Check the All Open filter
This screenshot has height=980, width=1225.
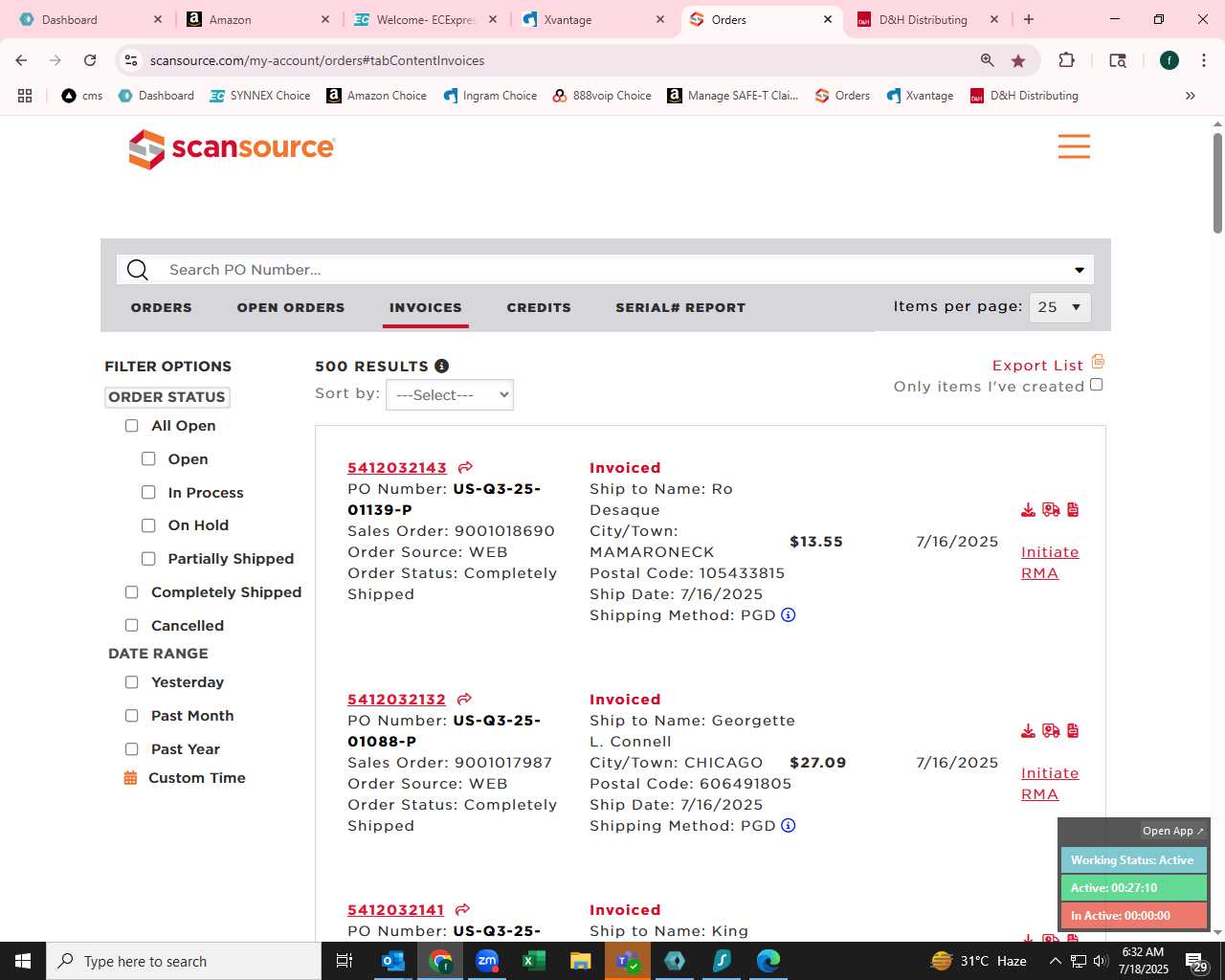click(x=132, y=426)
